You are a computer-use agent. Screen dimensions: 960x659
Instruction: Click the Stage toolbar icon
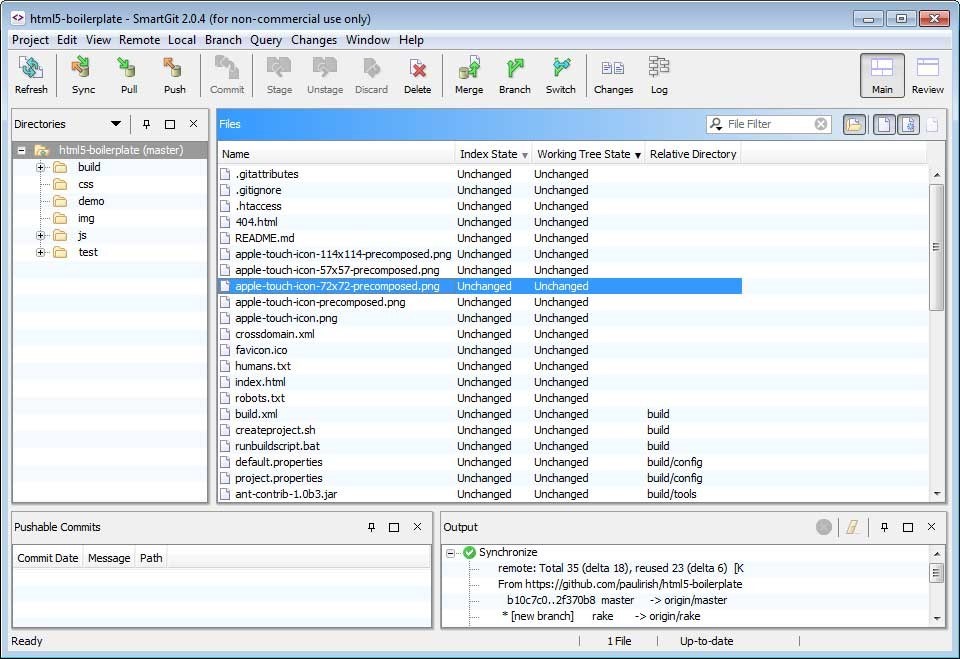[279, 75]
